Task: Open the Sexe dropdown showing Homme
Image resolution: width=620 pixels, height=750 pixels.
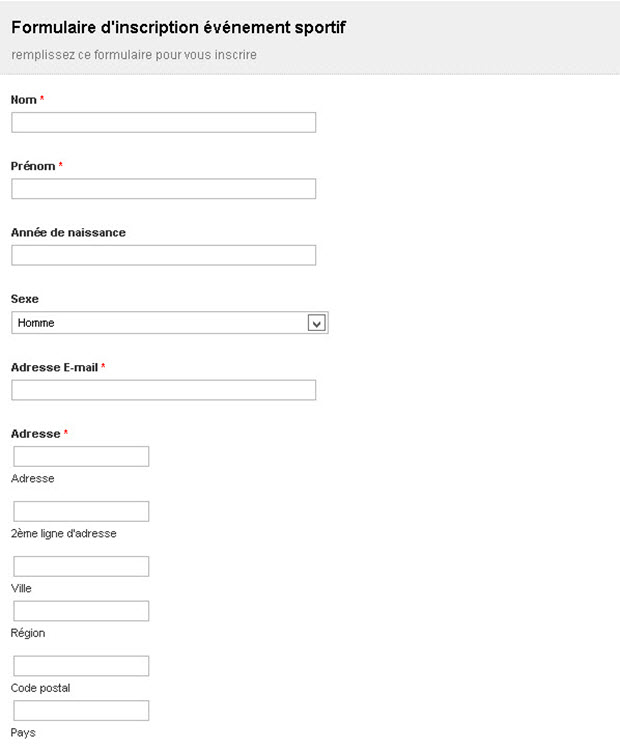Action: [x=160, y=323]
